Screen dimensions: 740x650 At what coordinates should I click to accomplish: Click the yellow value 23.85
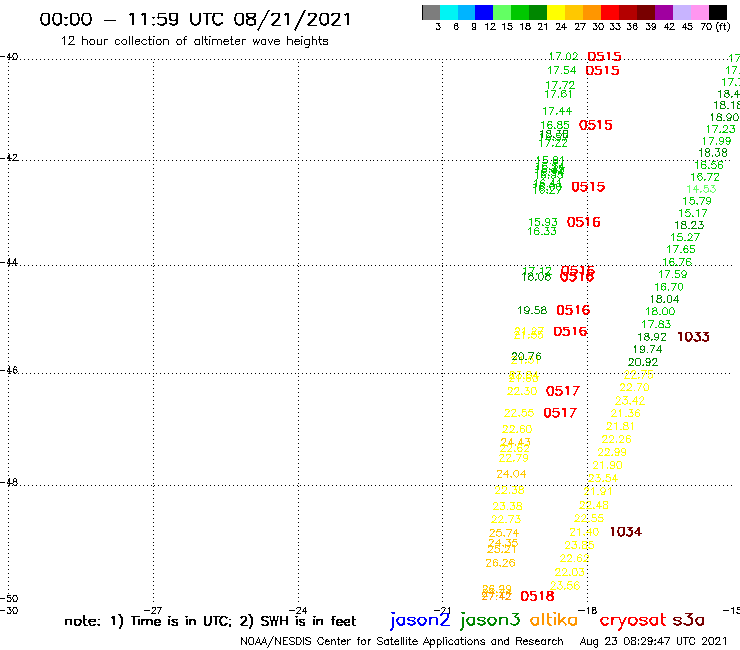pos(579,546)
